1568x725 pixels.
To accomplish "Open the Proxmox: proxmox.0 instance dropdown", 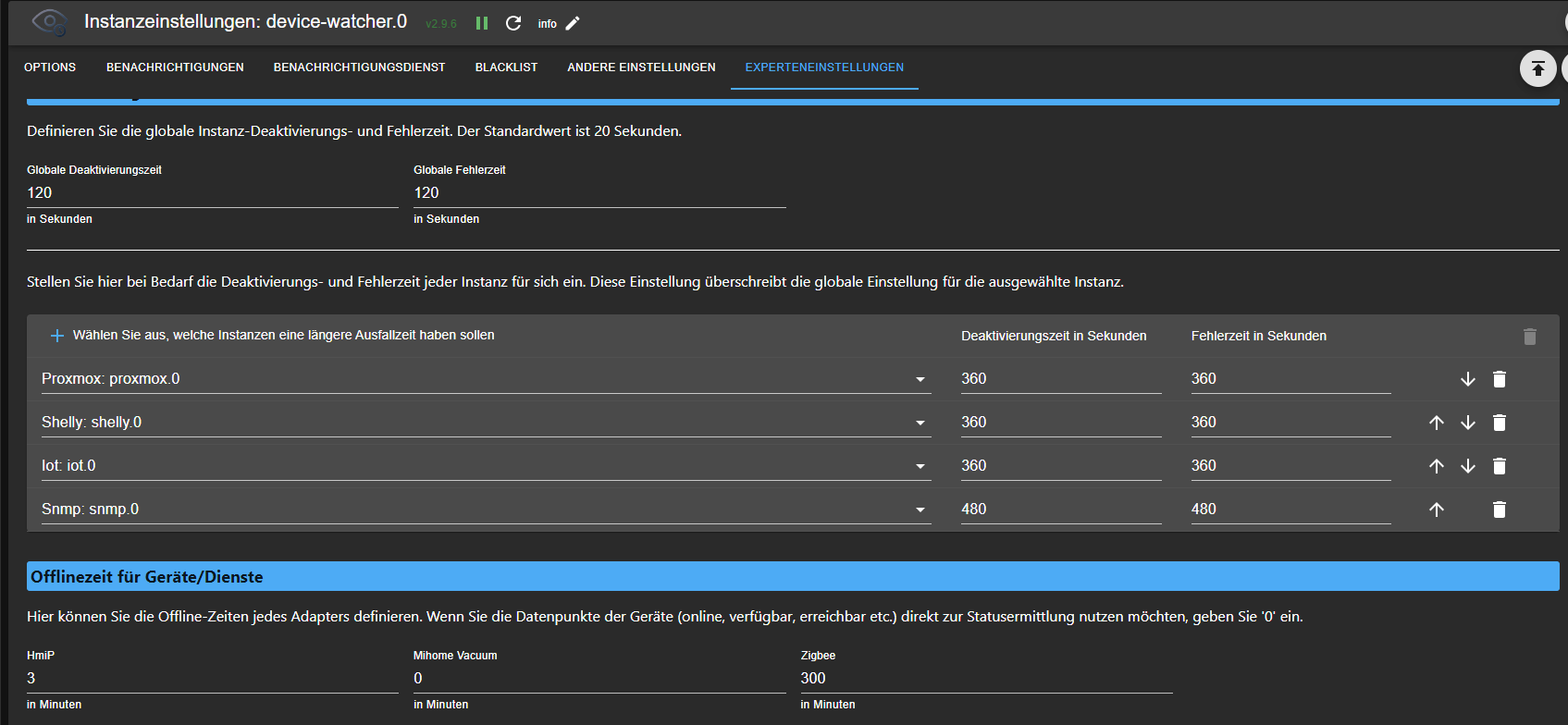I will 487,379.
